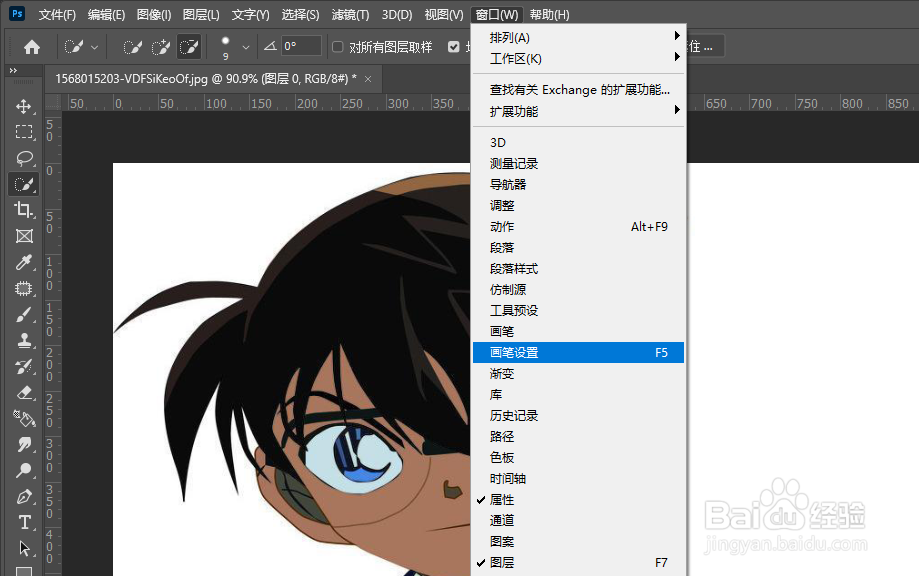Image resolution: width=919 pixels, height=576 pixels.
Task: Expand the 扩展功能 submenu
Action: tap(578, 111)
